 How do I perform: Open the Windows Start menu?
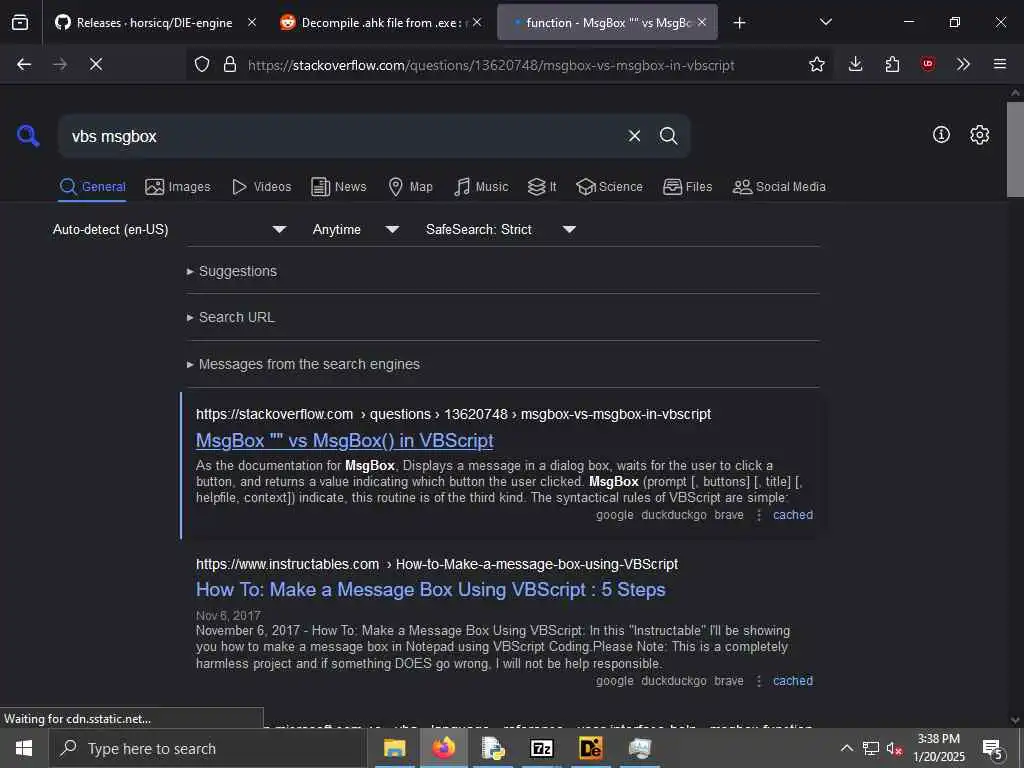24,748
